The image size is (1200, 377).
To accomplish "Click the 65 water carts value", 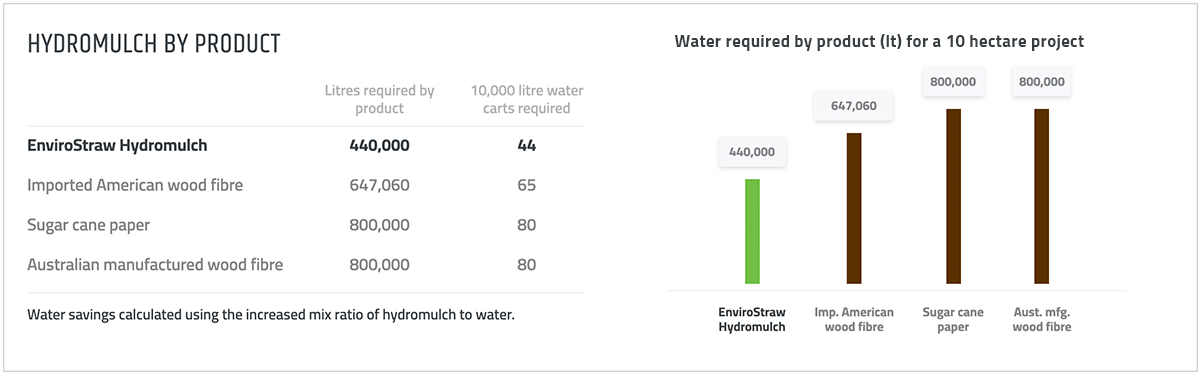I will click(x=527, y=185).
